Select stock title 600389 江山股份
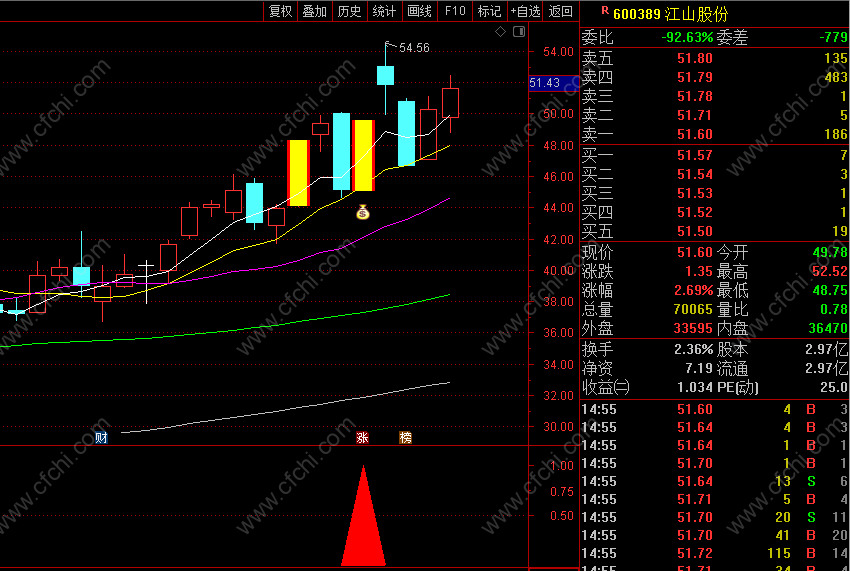Screen dimensions: 850x571 tap(671, 14)
